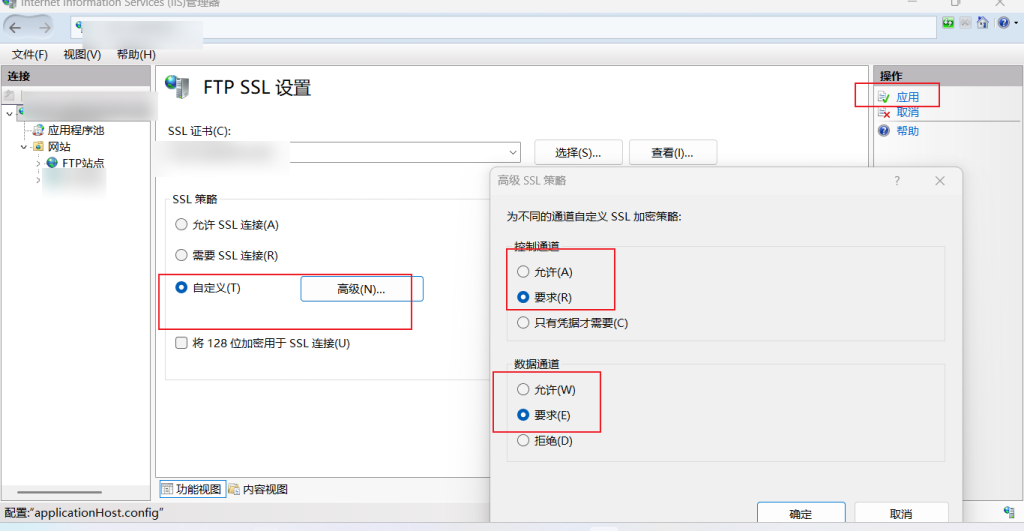Select 应用程序池 in the connections tree
Image resolution: width=1024 pixels, height=531 pixels.
click(76, 130)
